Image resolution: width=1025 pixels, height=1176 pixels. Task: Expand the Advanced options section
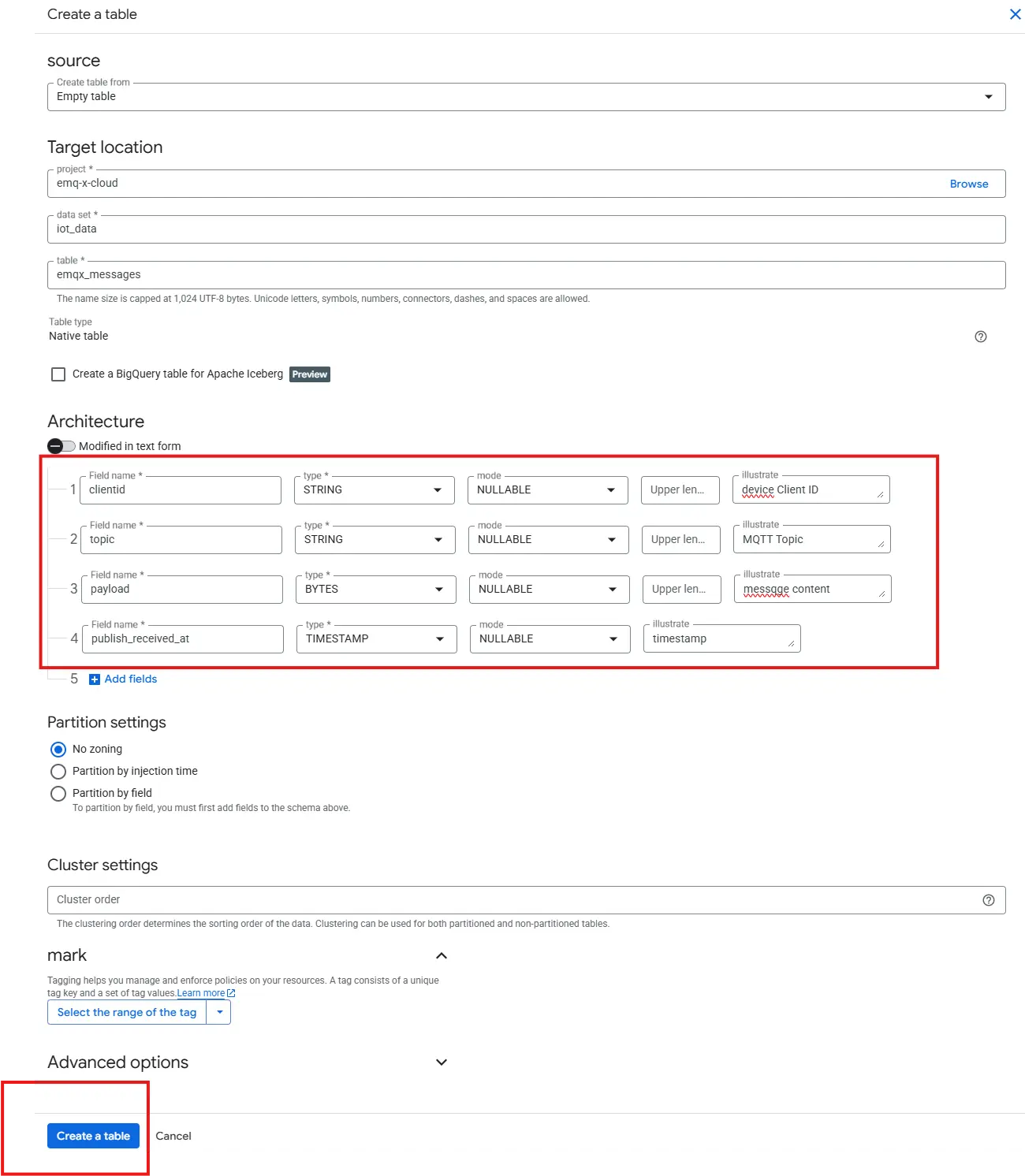click(441, 1062)
